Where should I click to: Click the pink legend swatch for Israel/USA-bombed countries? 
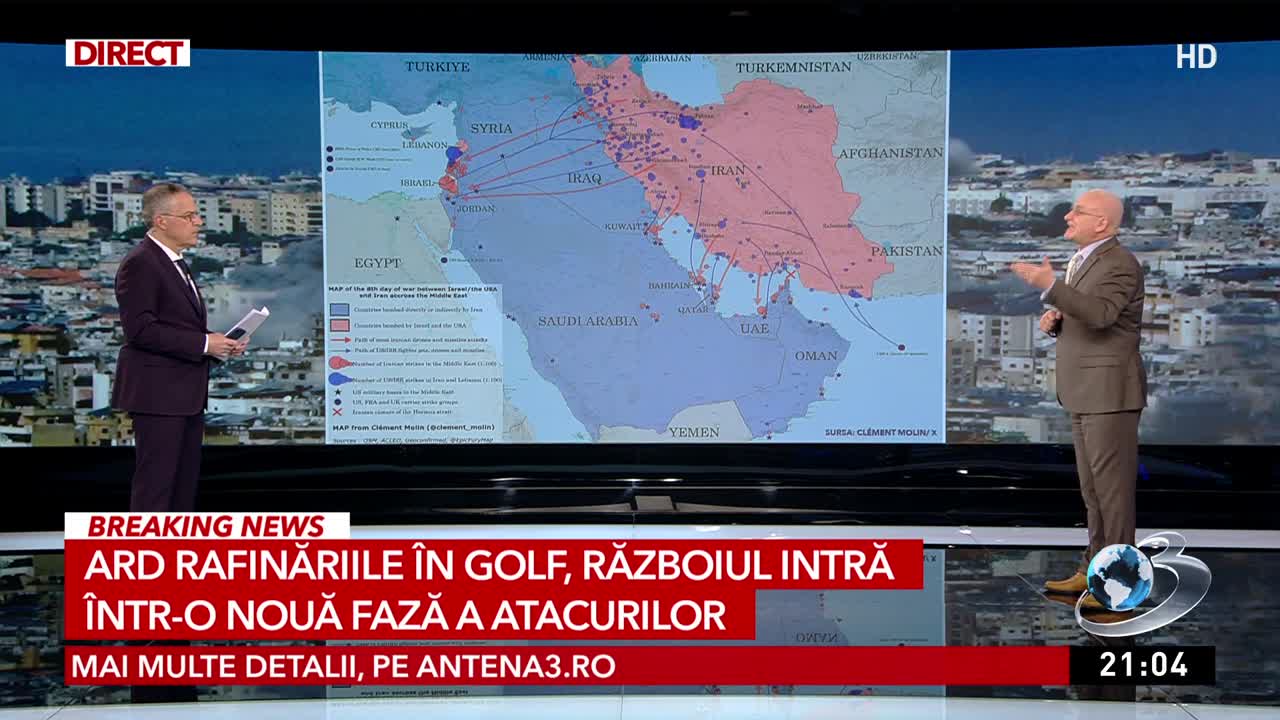tap(340, 325)
